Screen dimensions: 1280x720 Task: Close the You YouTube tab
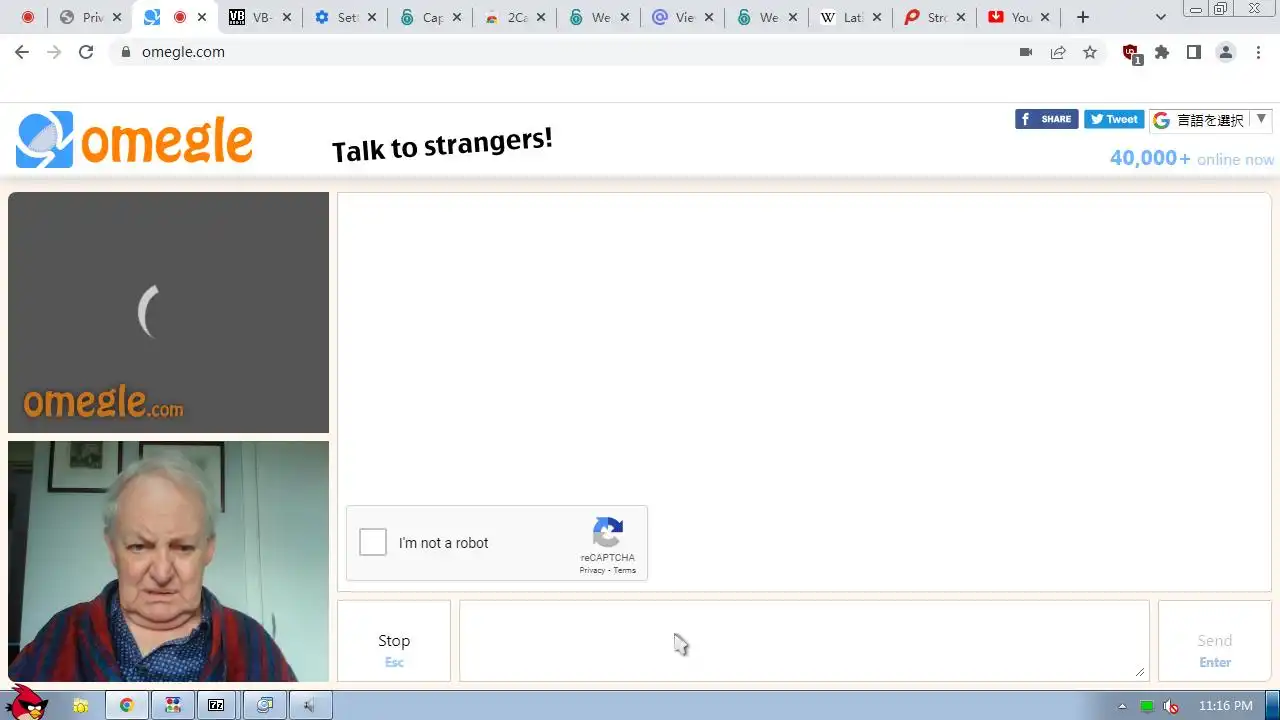click(1045, 17)
